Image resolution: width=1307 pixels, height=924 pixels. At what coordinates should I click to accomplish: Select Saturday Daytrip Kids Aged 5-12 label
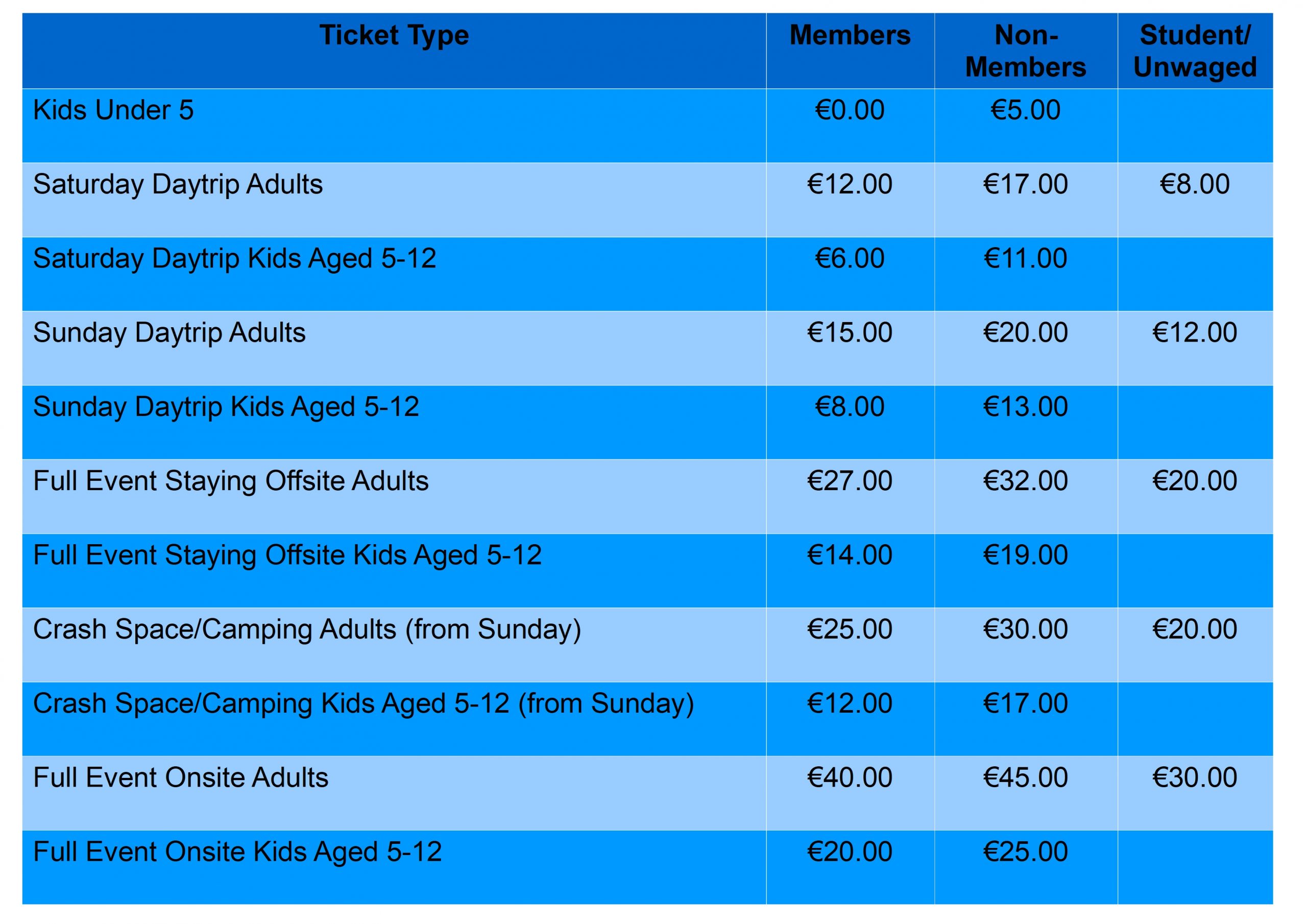click(234, 259)
